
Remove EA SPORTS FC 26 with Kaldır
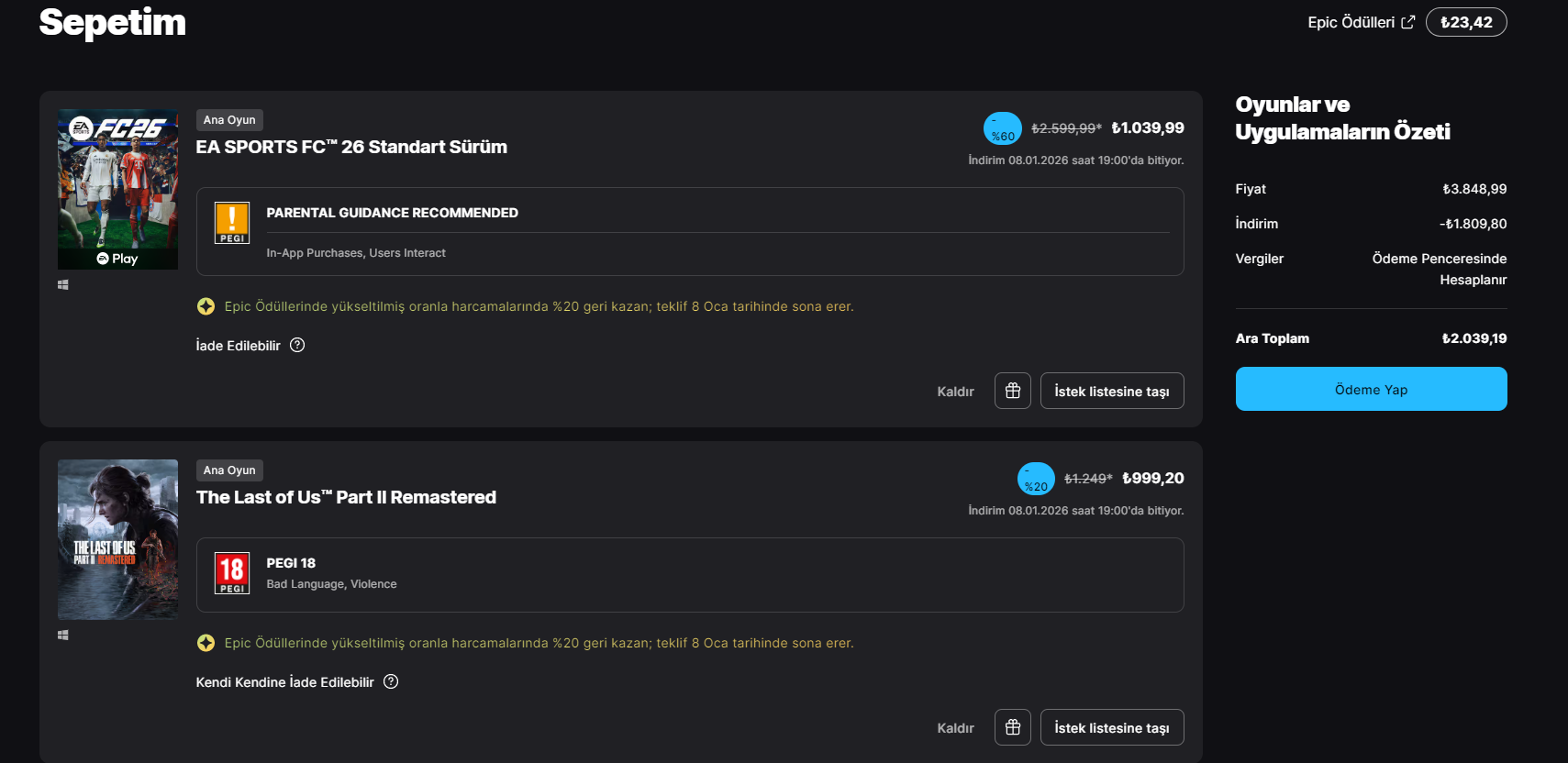(955, 392)
